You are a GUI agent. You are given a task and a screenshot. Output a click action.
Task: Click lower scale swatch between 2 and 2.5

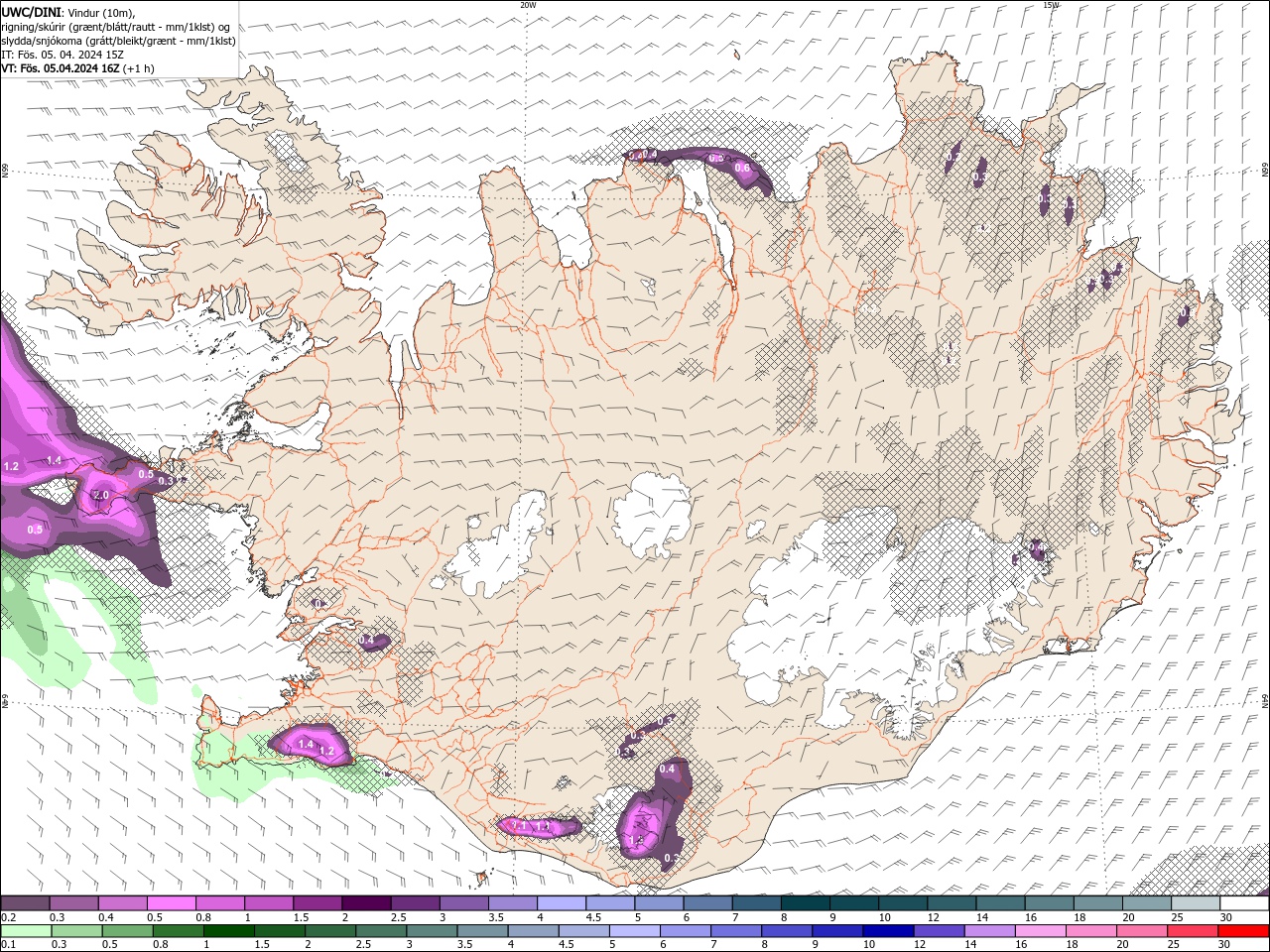(329, 931)
